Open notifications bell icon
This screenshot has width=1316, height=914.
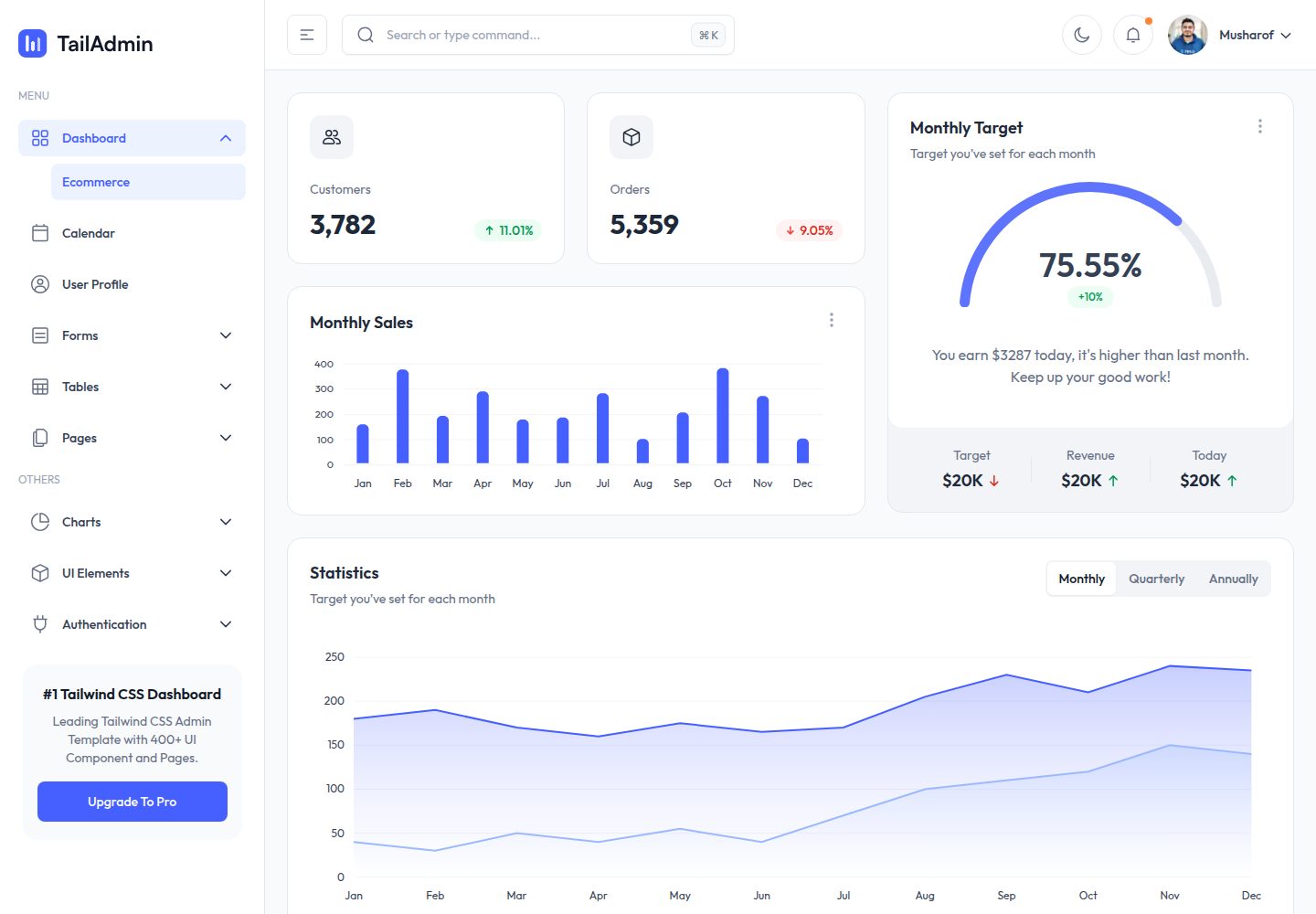point(1133,35)
